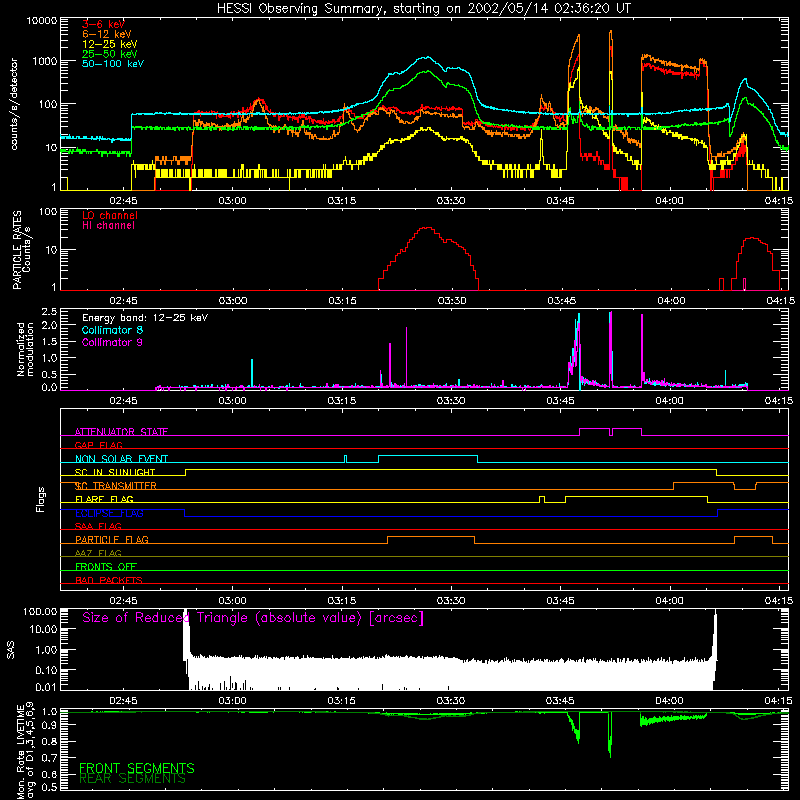
Task: Click 03:15 time label under SAS panel
Action: click(341, 701)
